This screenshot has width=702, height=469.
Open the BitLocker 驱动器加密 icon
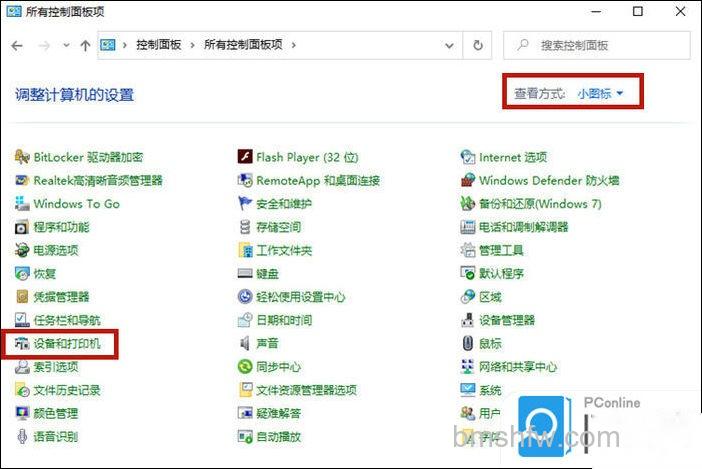click(22, 157)
